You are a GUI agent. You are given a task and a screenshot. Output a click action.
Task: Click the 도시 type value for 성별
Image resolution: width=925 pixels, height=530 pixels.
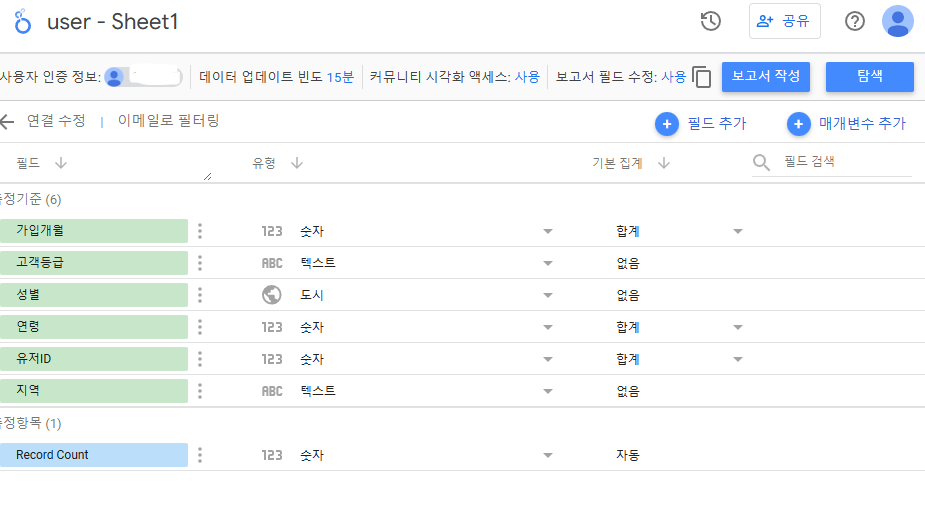(x=312, y=295)
